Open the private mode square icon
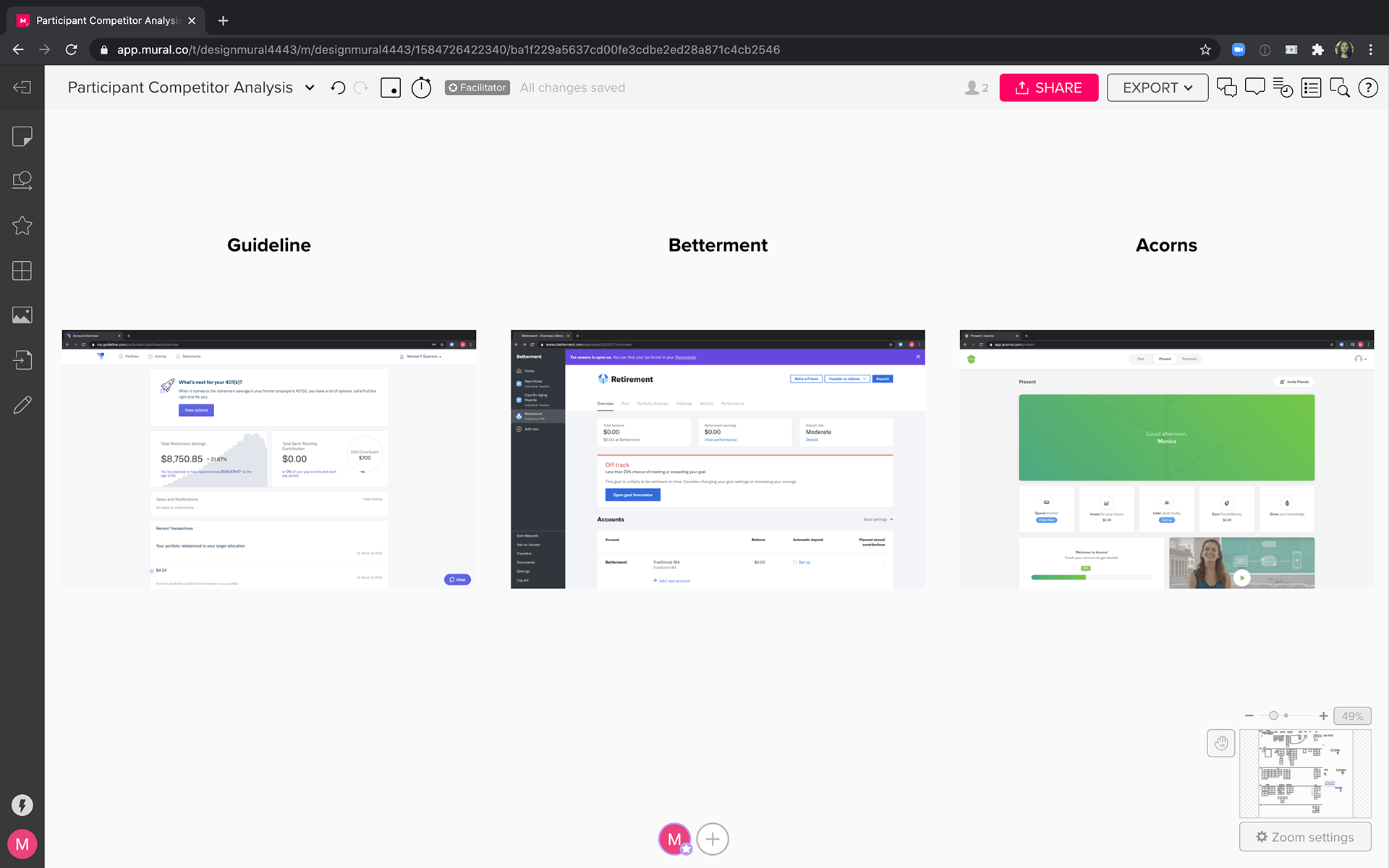1389x868 pixels. pos(391,88)
